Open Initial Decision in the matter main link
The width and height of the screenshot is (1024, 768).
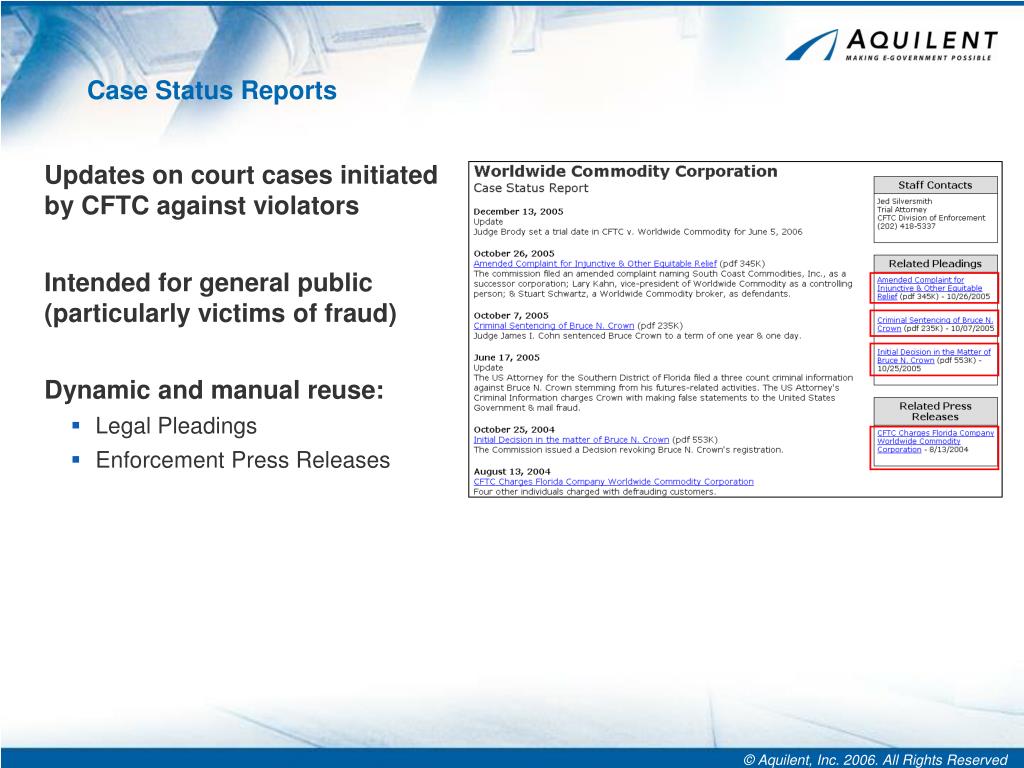pos(571,440)
